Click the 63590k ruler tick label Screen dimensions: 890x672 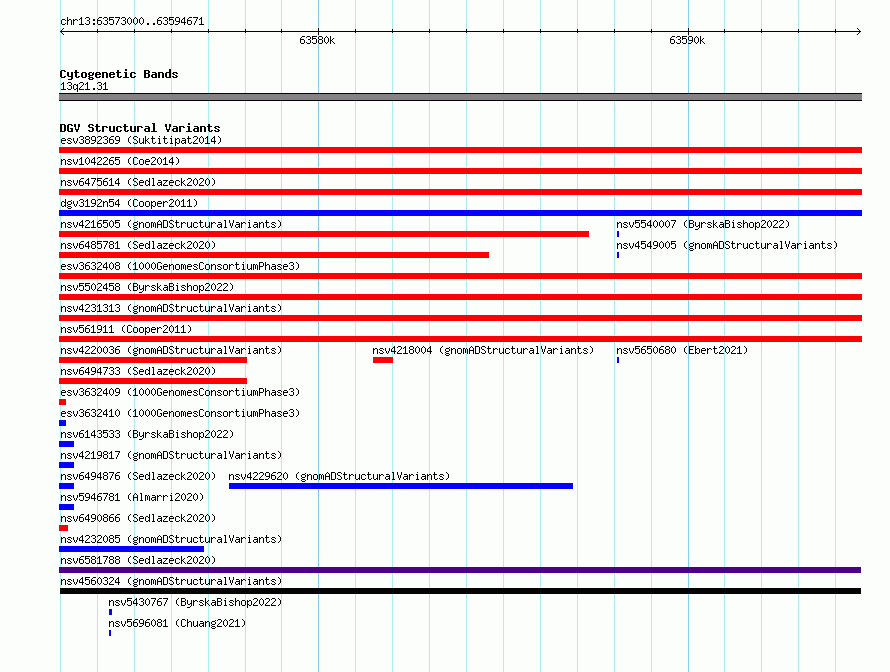(x=687, y=40)
